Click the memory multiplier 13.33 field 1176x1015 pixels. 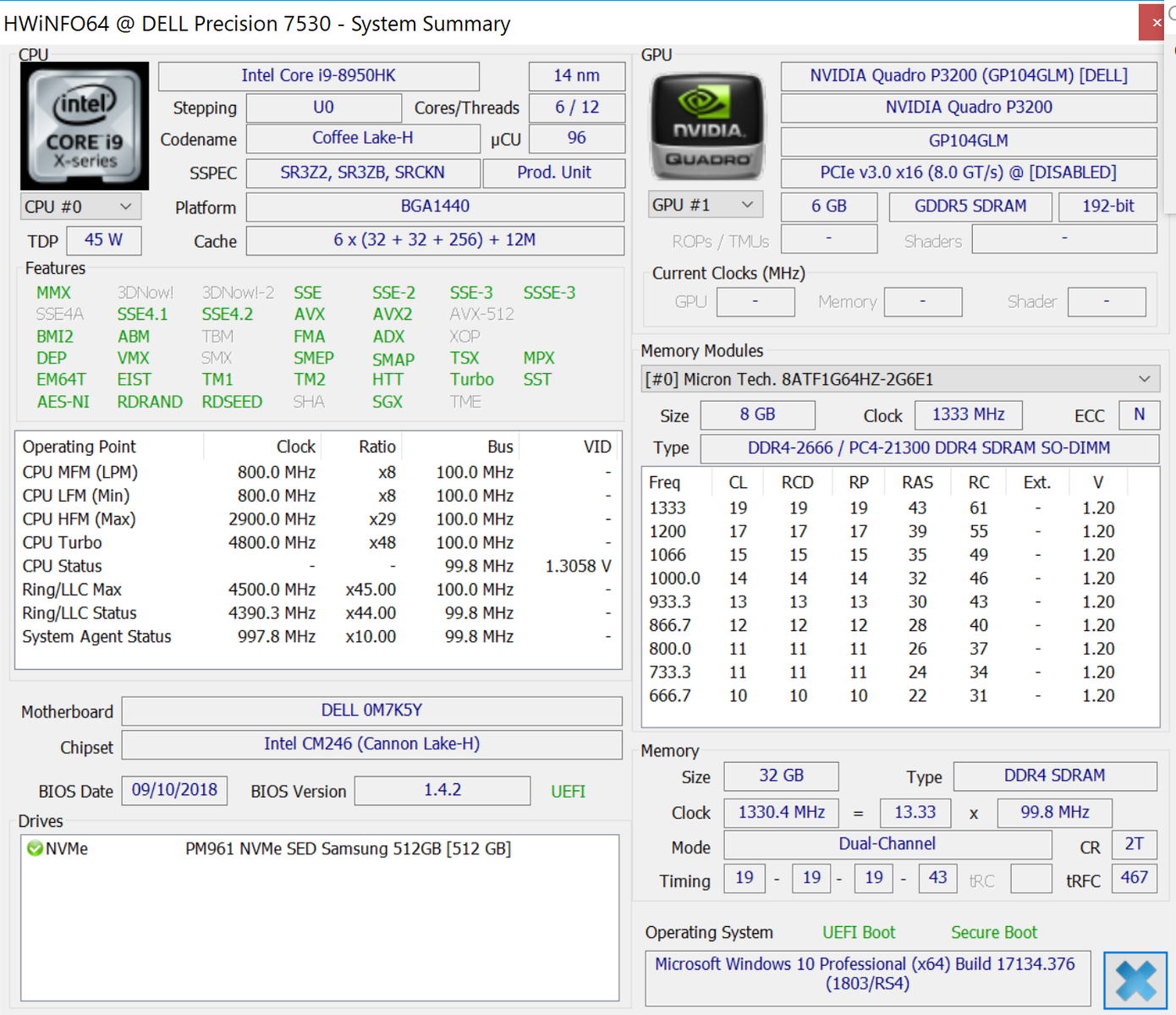(x=915, y=812)
